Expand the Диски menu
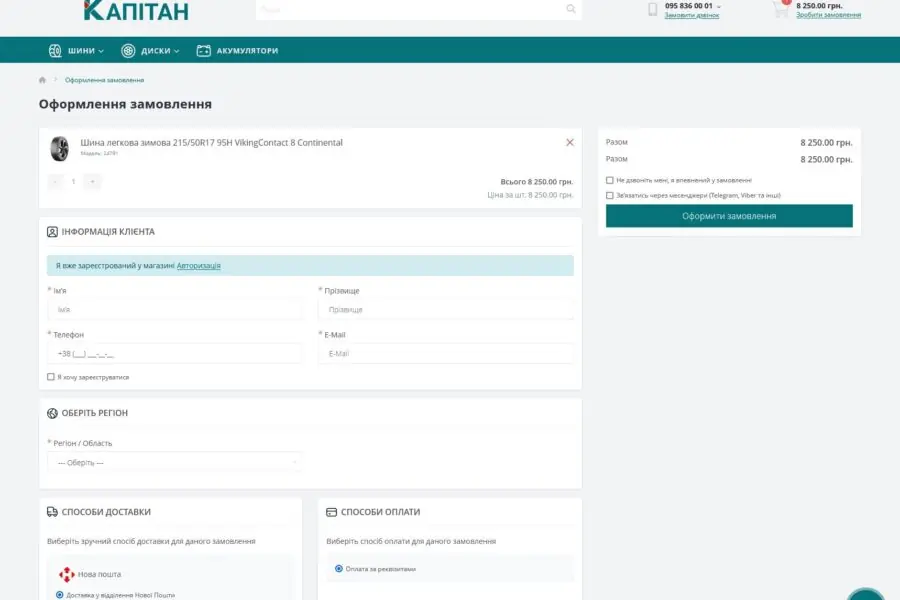The height and width of the screenshot is (600, 900). click(150, 50)
